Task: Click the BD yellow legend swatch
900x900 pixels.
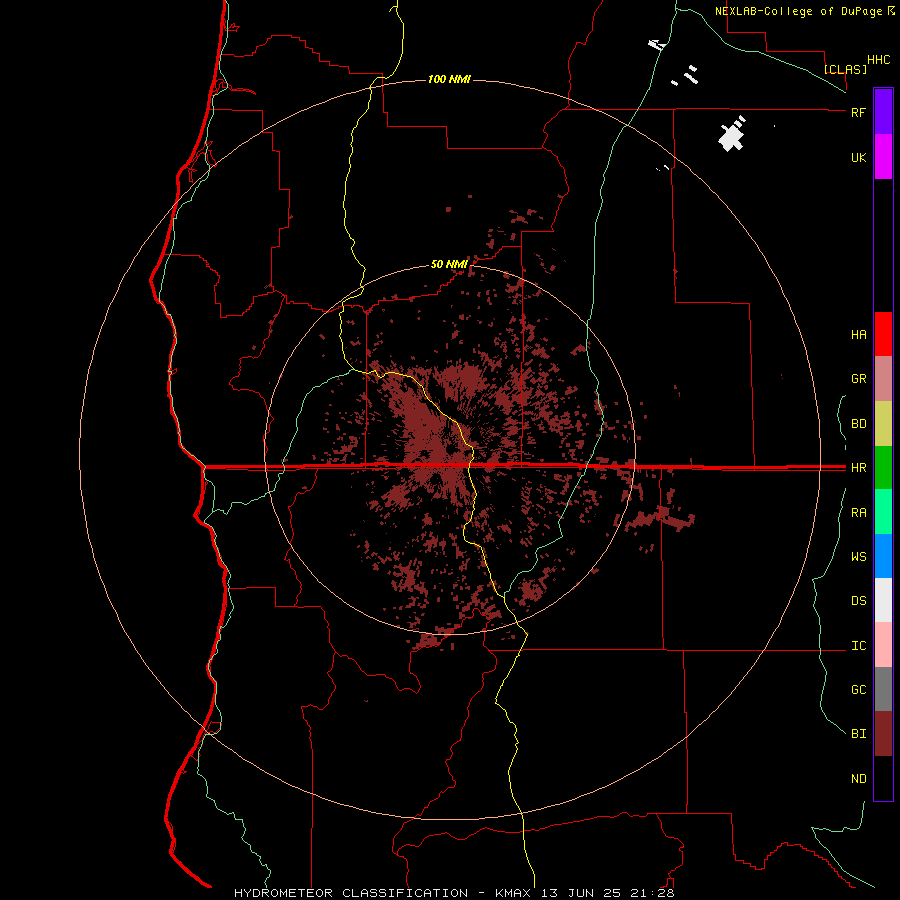Action: (x=883, y=423)
